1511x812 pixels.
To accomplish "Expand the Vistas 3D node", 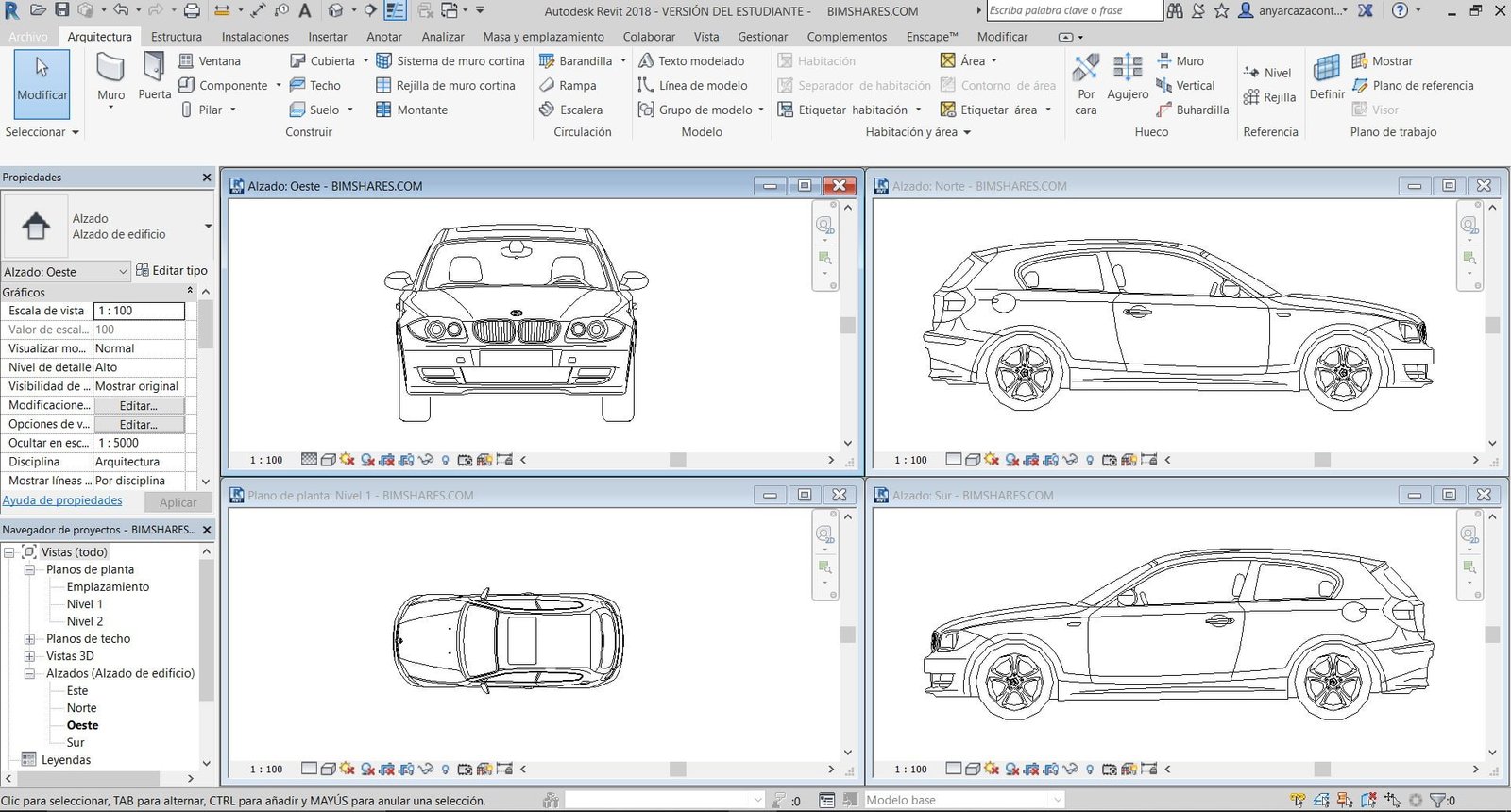I will [29, 656].
